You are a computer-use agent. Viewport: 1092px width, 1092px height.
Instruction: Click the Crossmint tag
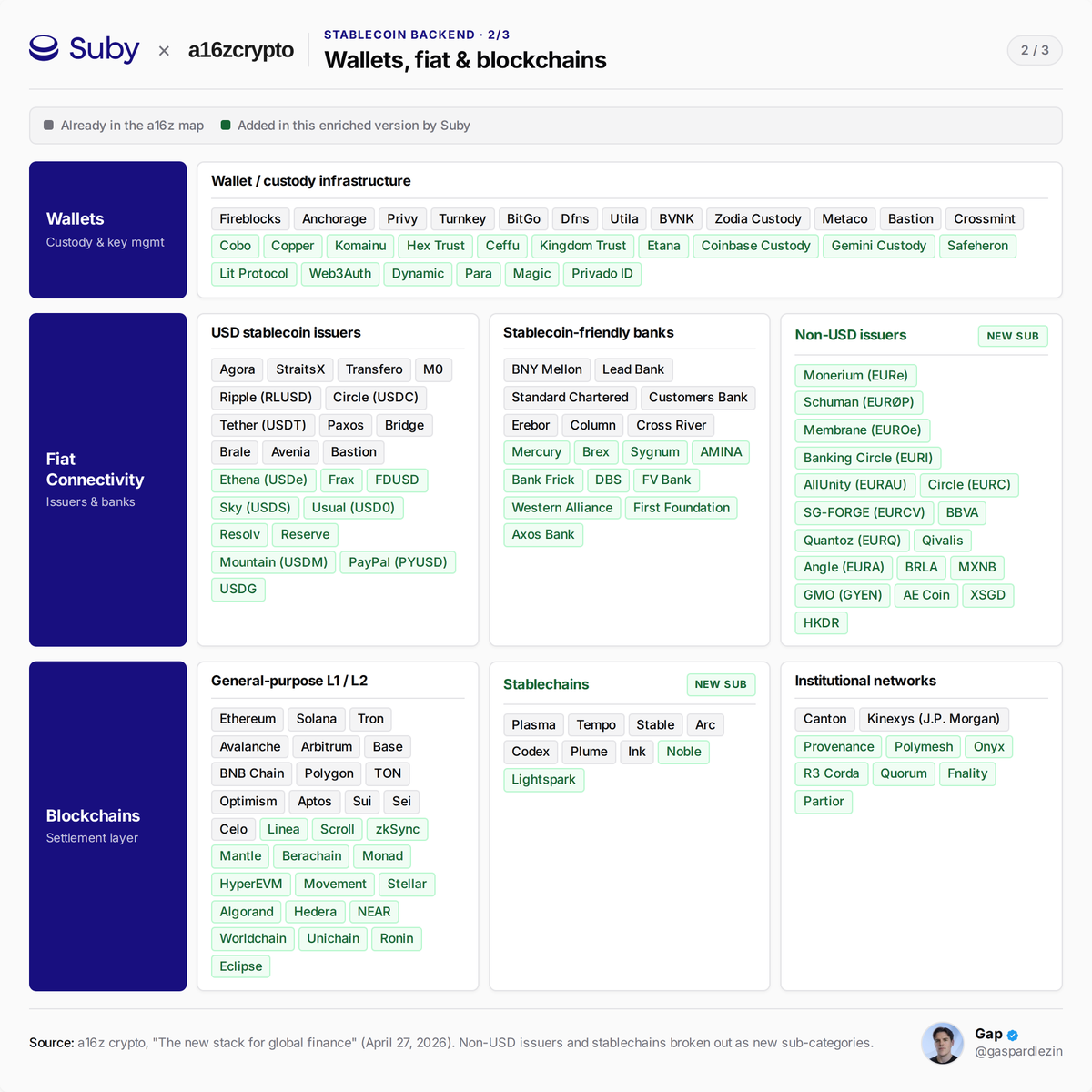point(985,219)
